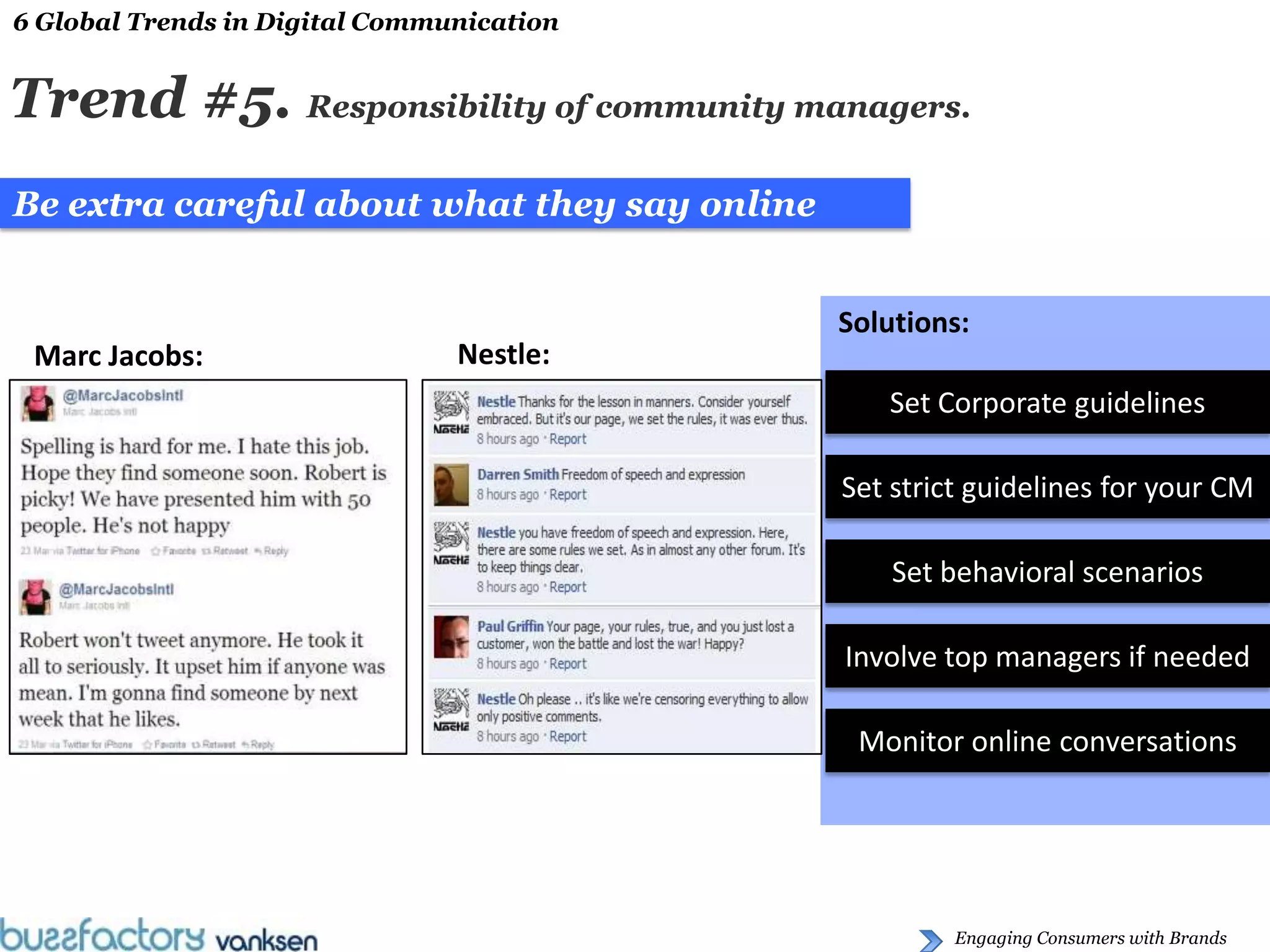The image size is (1270, 952).
Task: Click Retweet under the 'Spelling is hard' tweet
Action: pos(224,551)
